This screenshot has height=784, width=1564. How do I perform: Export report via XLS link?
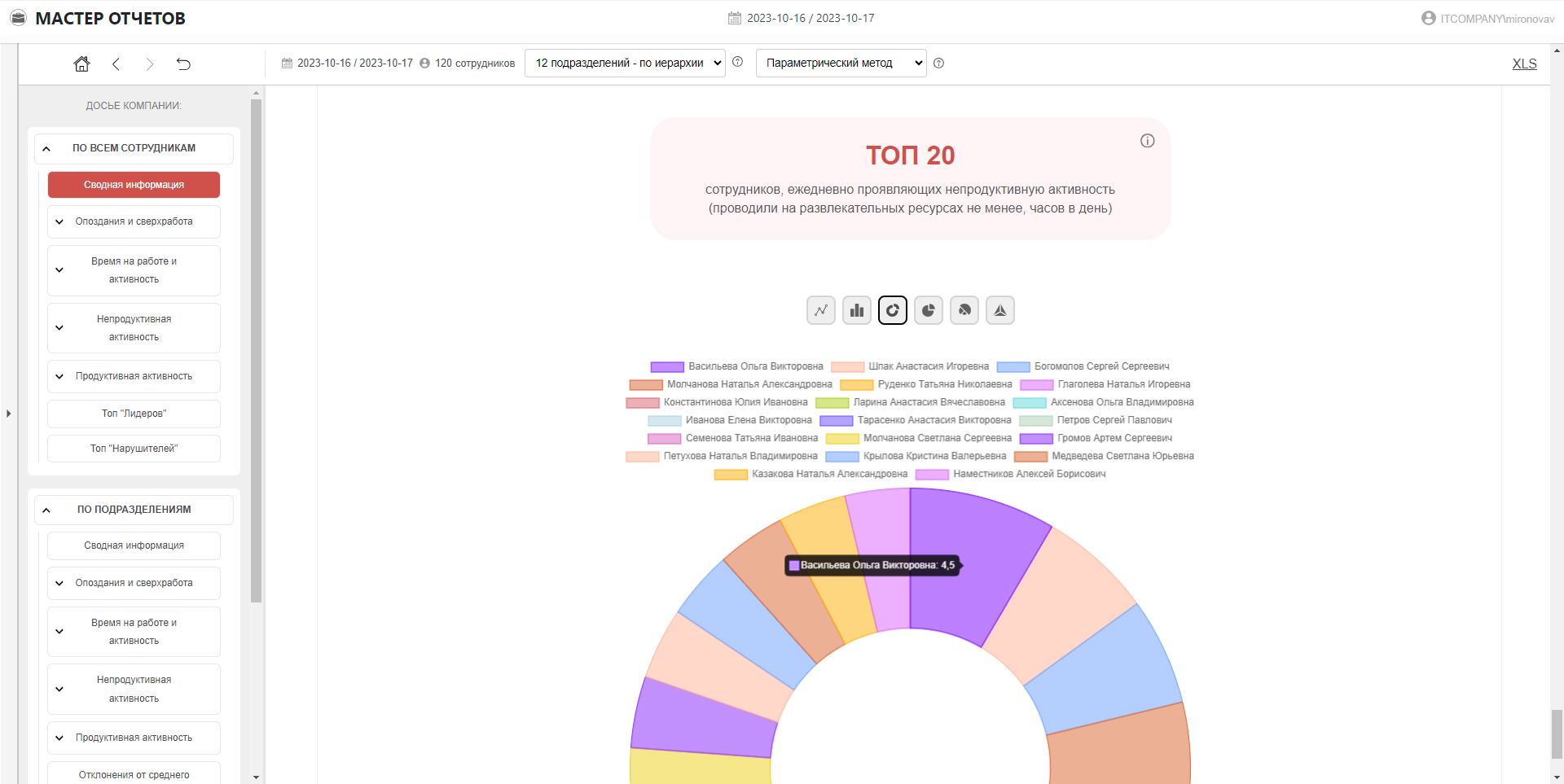point(1524,64)
